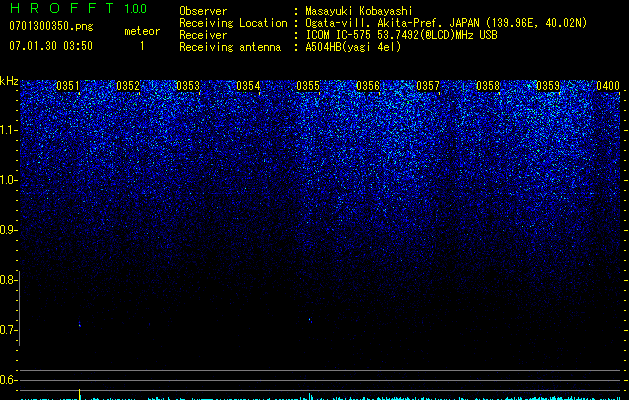Click the Receiving antenna label
The image size is (629, 400).
(x=230, y=47)
